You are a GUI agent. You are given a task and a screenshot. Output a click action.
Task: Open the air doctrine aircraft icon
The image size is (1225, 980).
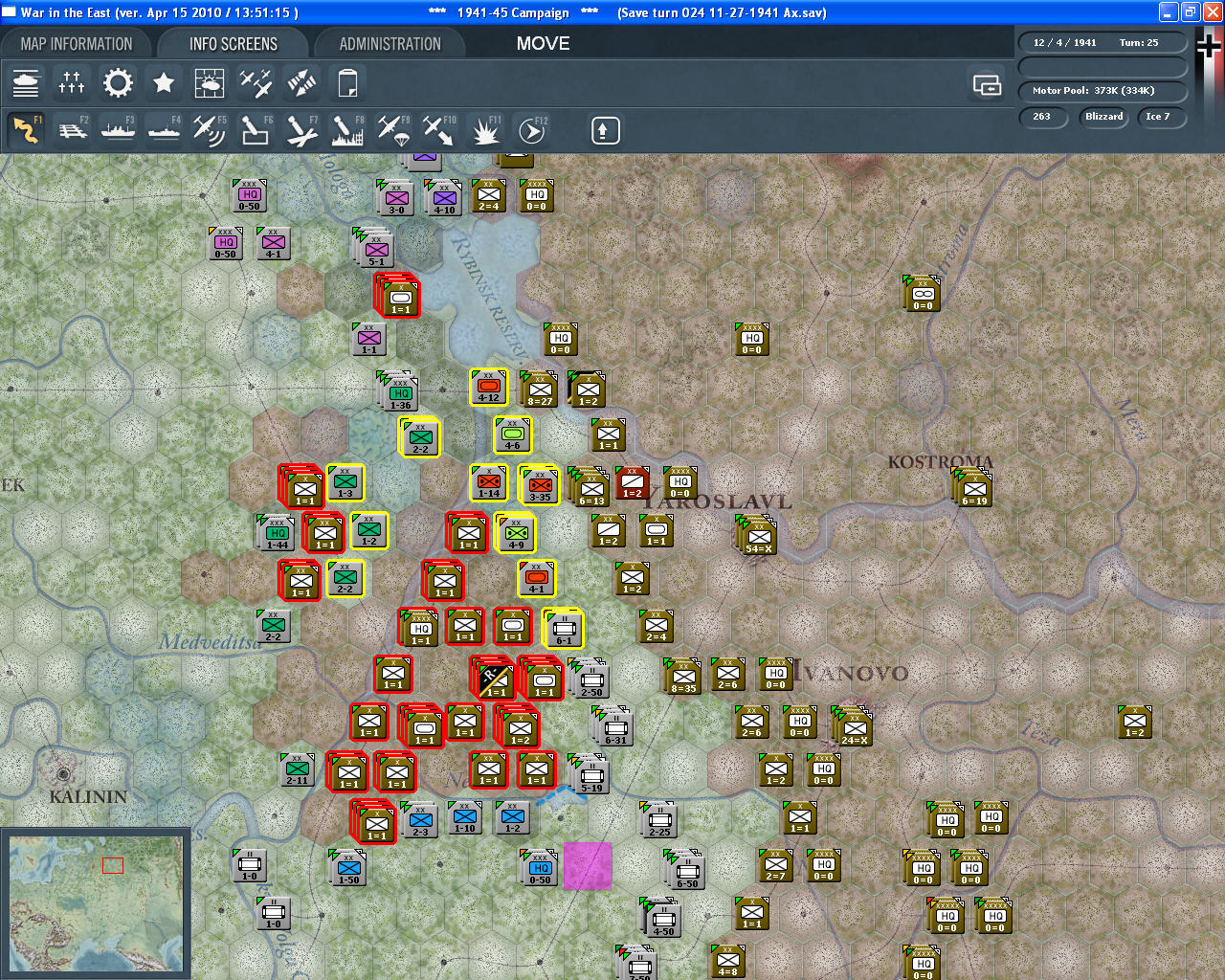[x=256, y=83]
